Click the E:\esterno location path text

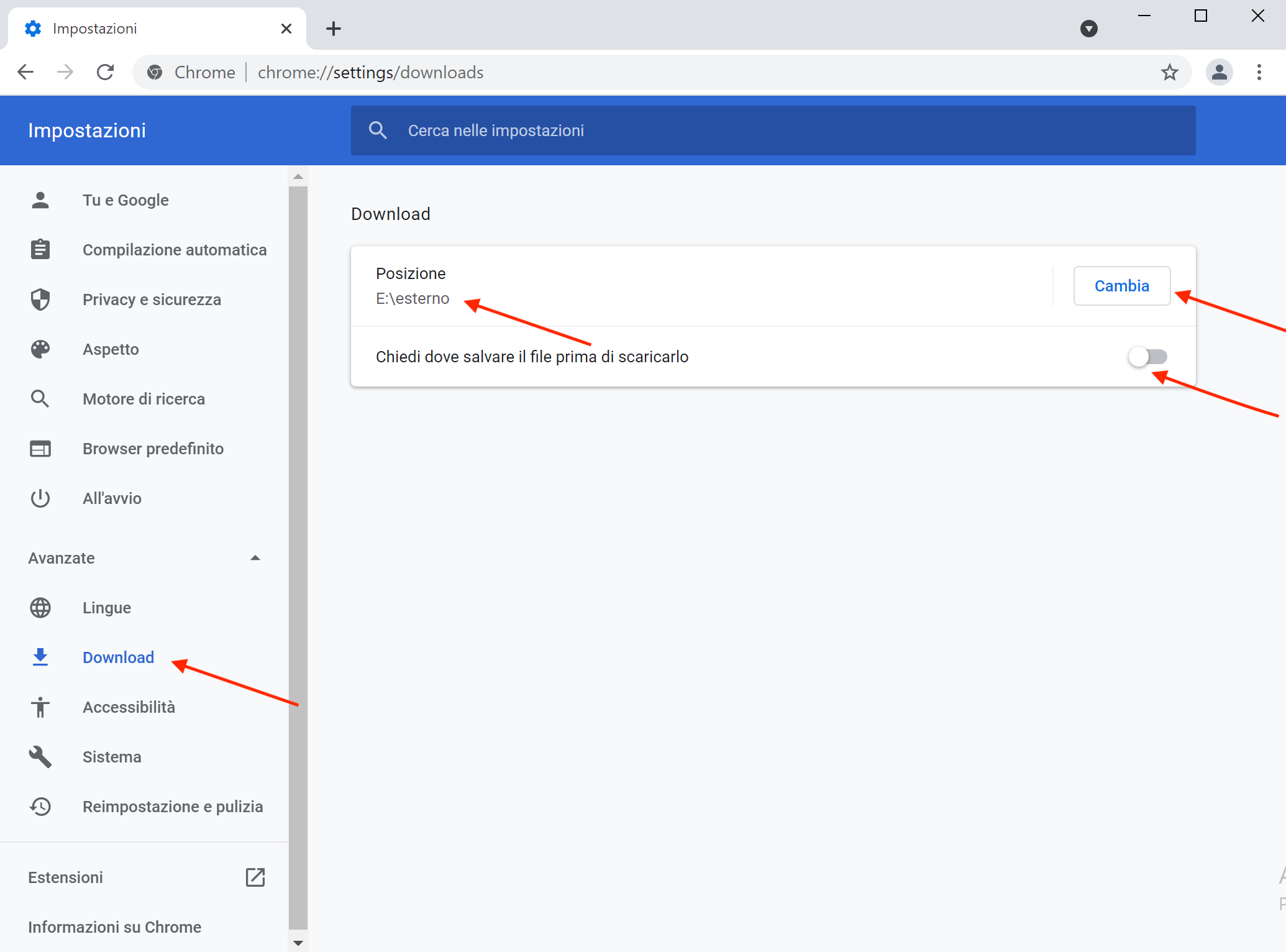point(413,299)
